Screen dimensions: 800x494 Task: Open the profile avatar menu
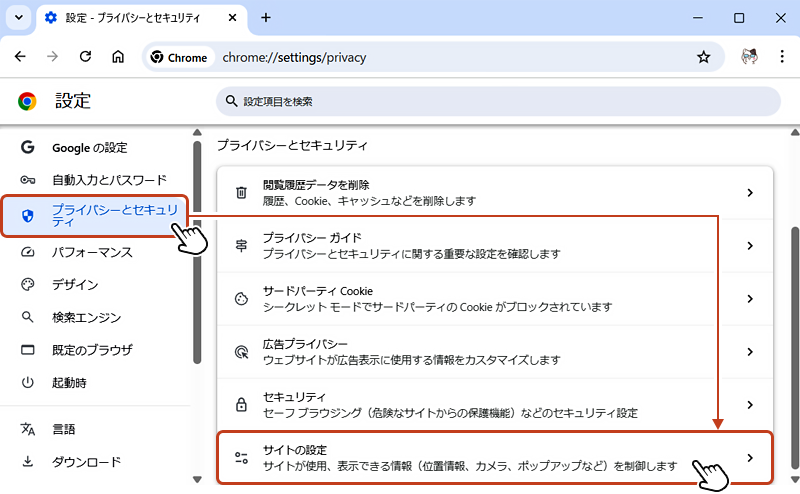[749, 57]
